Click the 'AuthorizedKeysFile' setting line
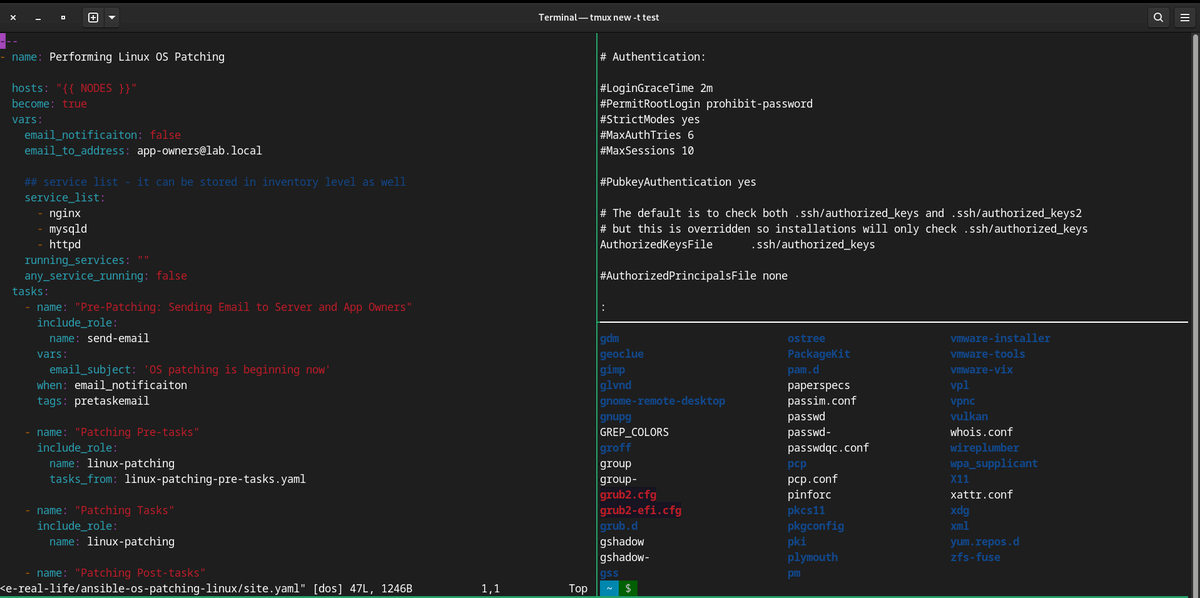 (x=738, y=244)
